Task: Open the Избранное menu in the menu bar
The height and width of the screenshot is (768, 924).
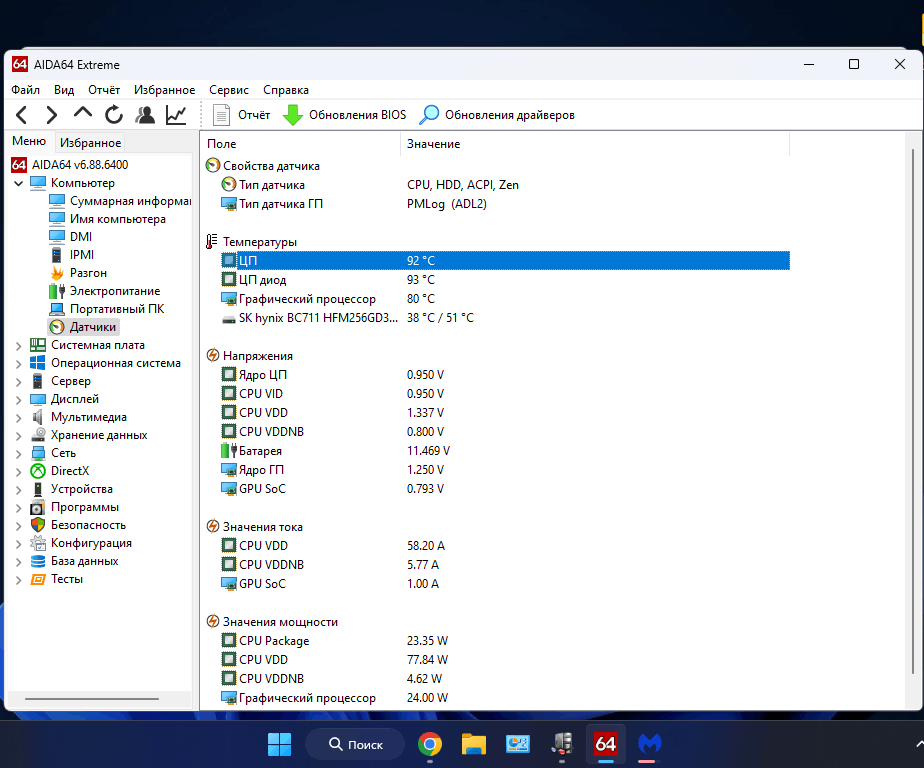Action: (x=164, y=90)
